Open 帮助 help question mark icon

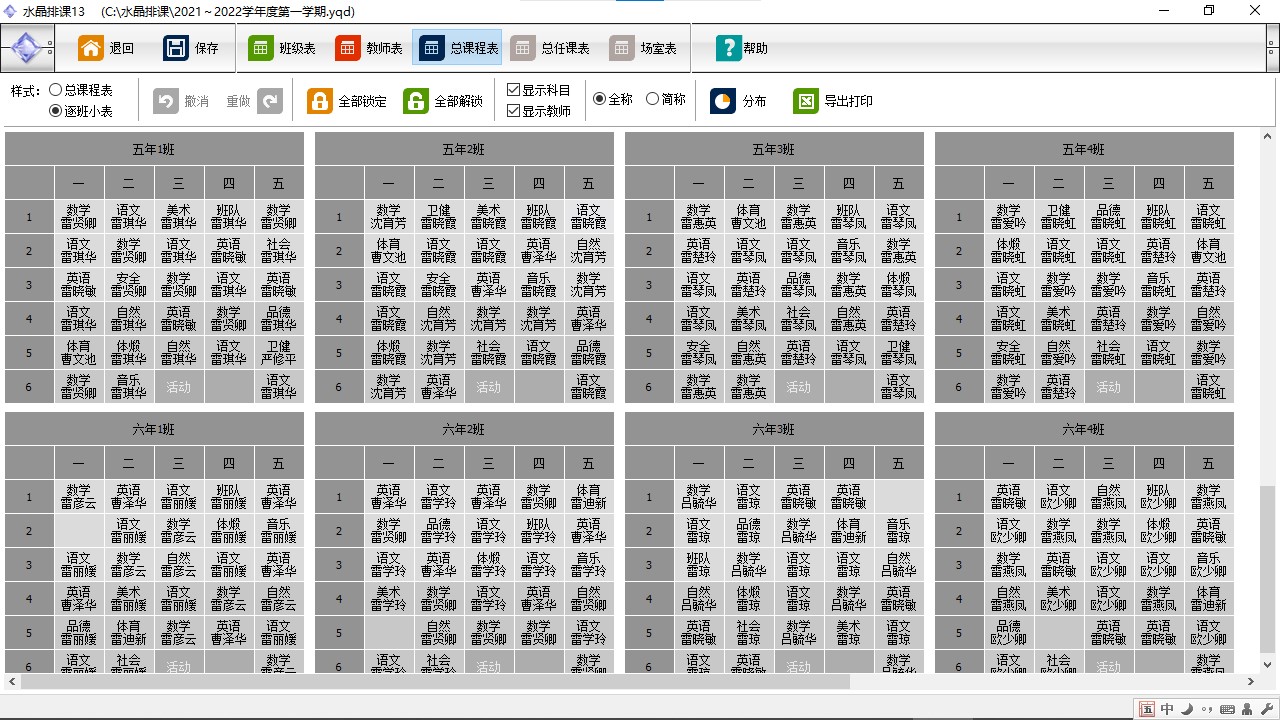click(x=728, y=48)
